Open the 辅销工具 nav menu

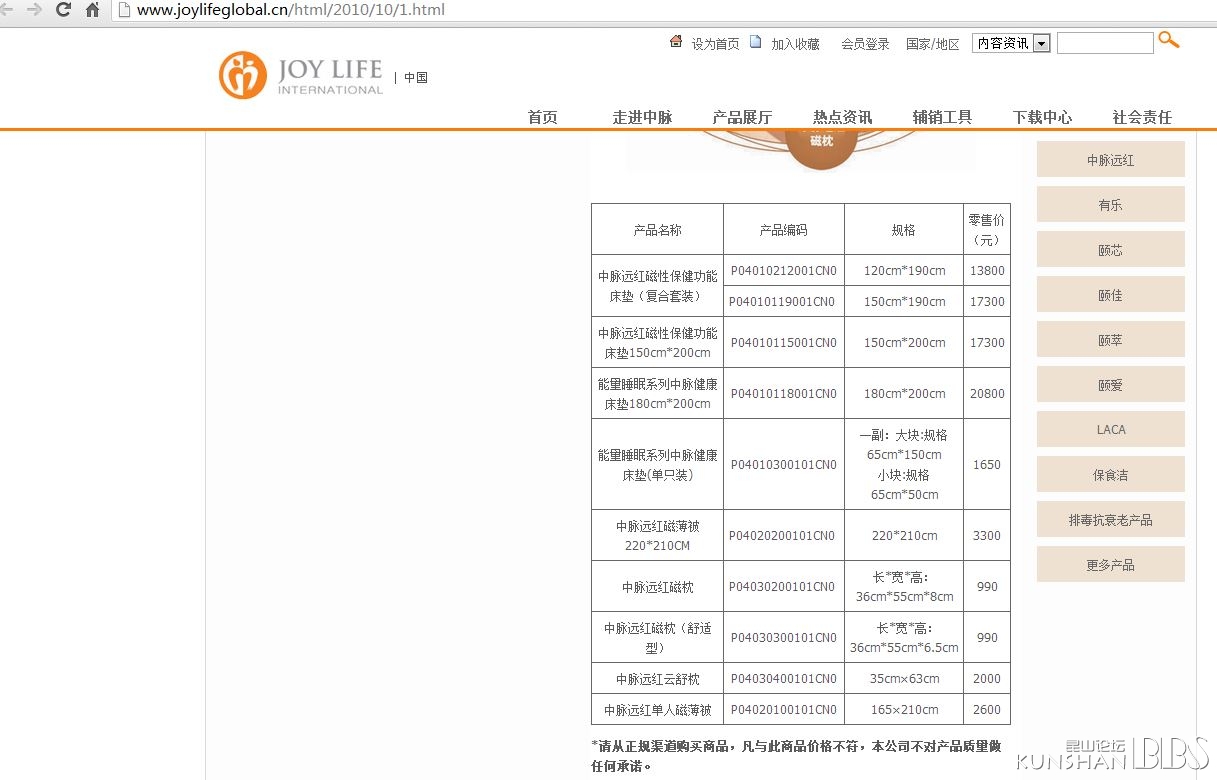click(943, 117)
